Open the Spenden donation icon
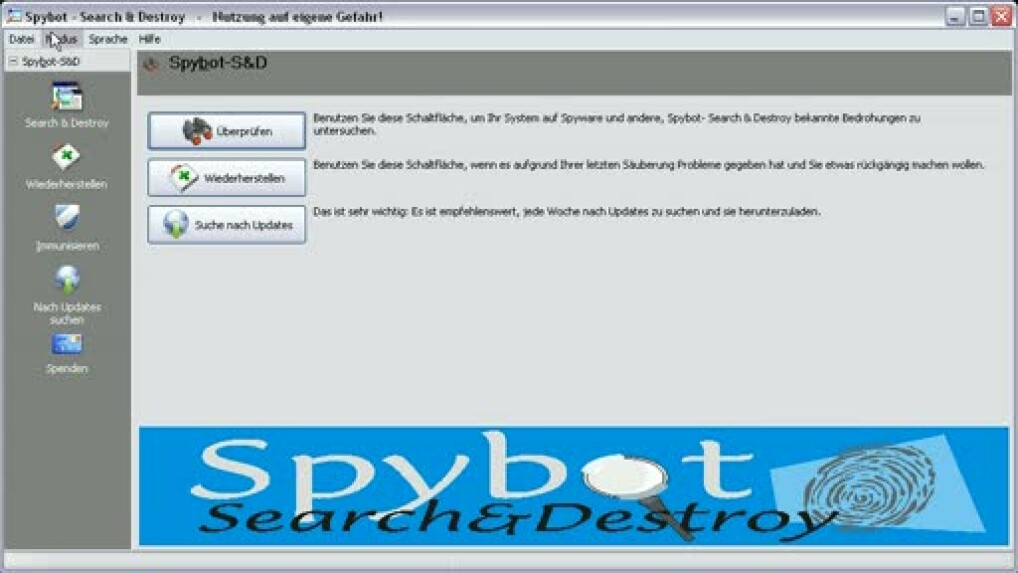Screen dimensions: 1018x573 pyautogui.click(x=67, y=345)
